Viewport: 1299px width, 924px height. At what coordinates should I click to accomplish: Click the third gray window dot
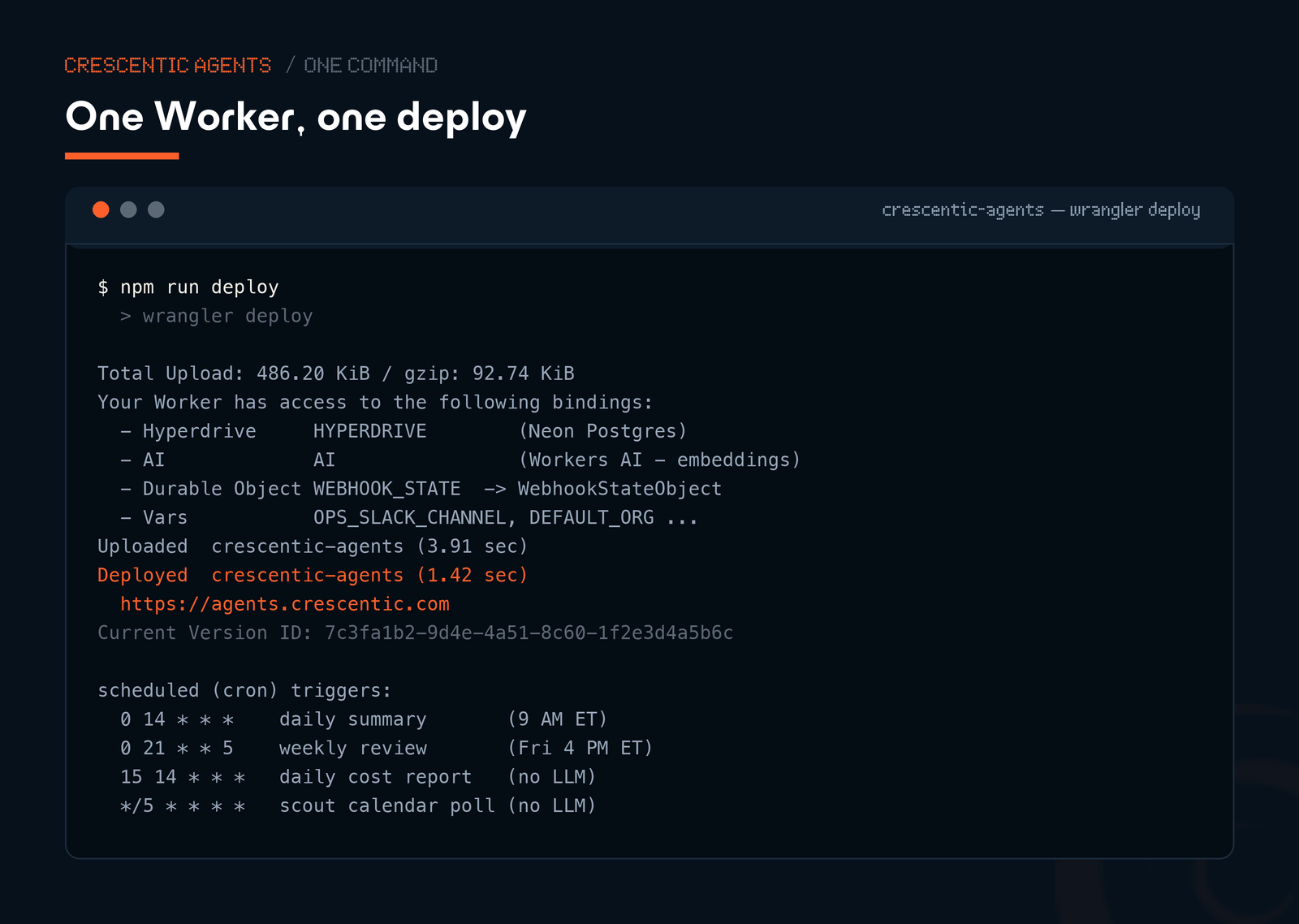point(156,209)
